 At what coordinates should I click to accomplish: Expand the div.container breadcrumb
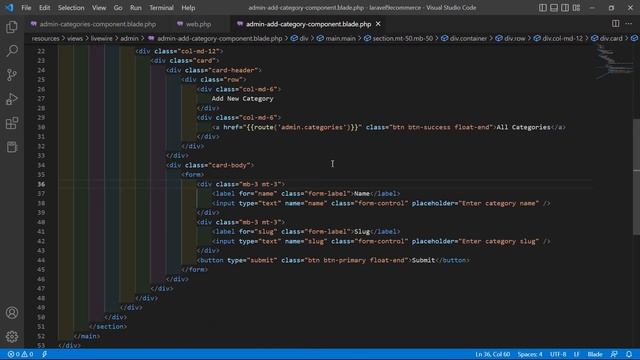point(468,38)
